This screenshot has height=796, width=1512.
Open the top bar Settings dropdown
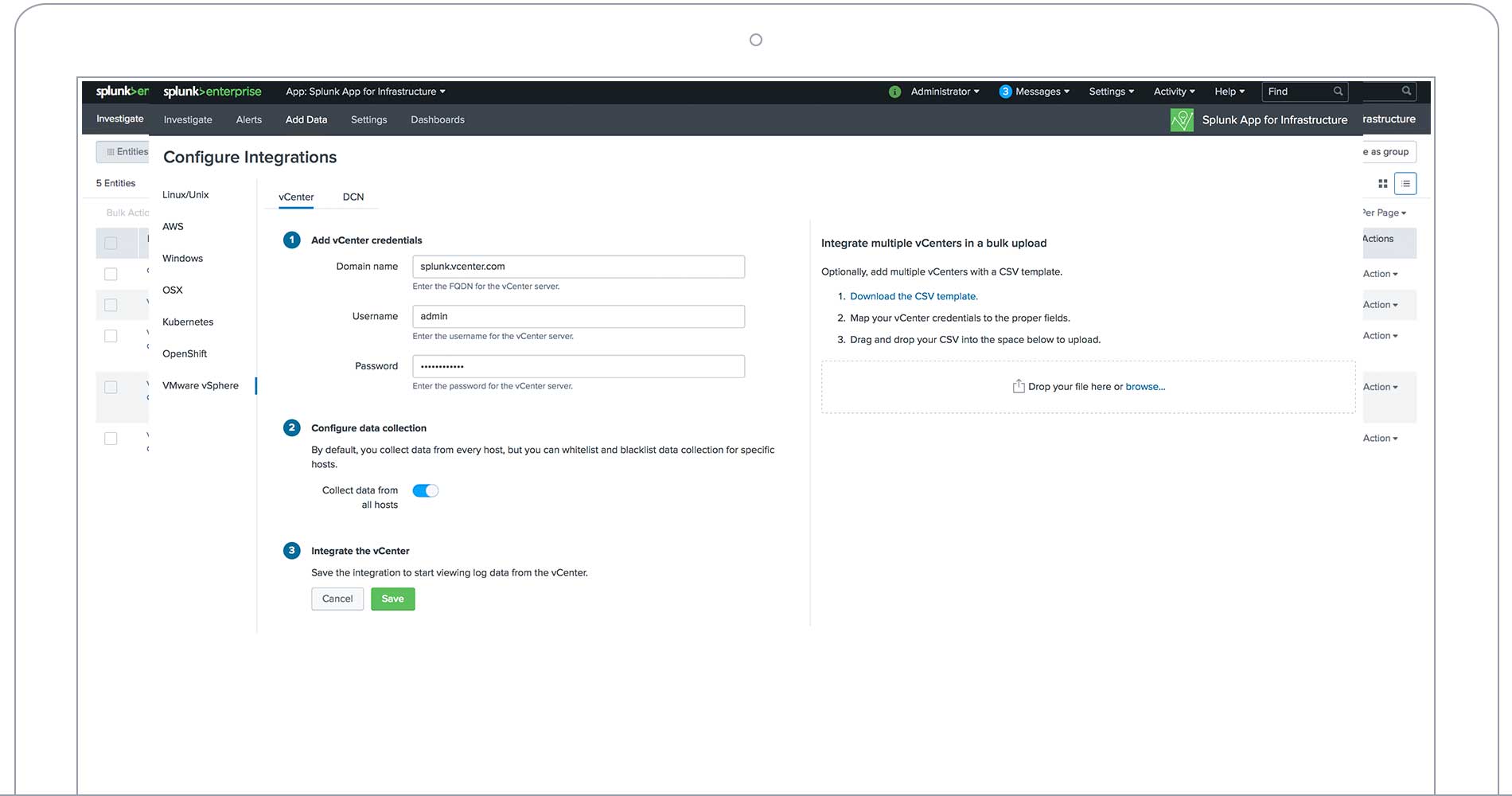coord(1111,92)
